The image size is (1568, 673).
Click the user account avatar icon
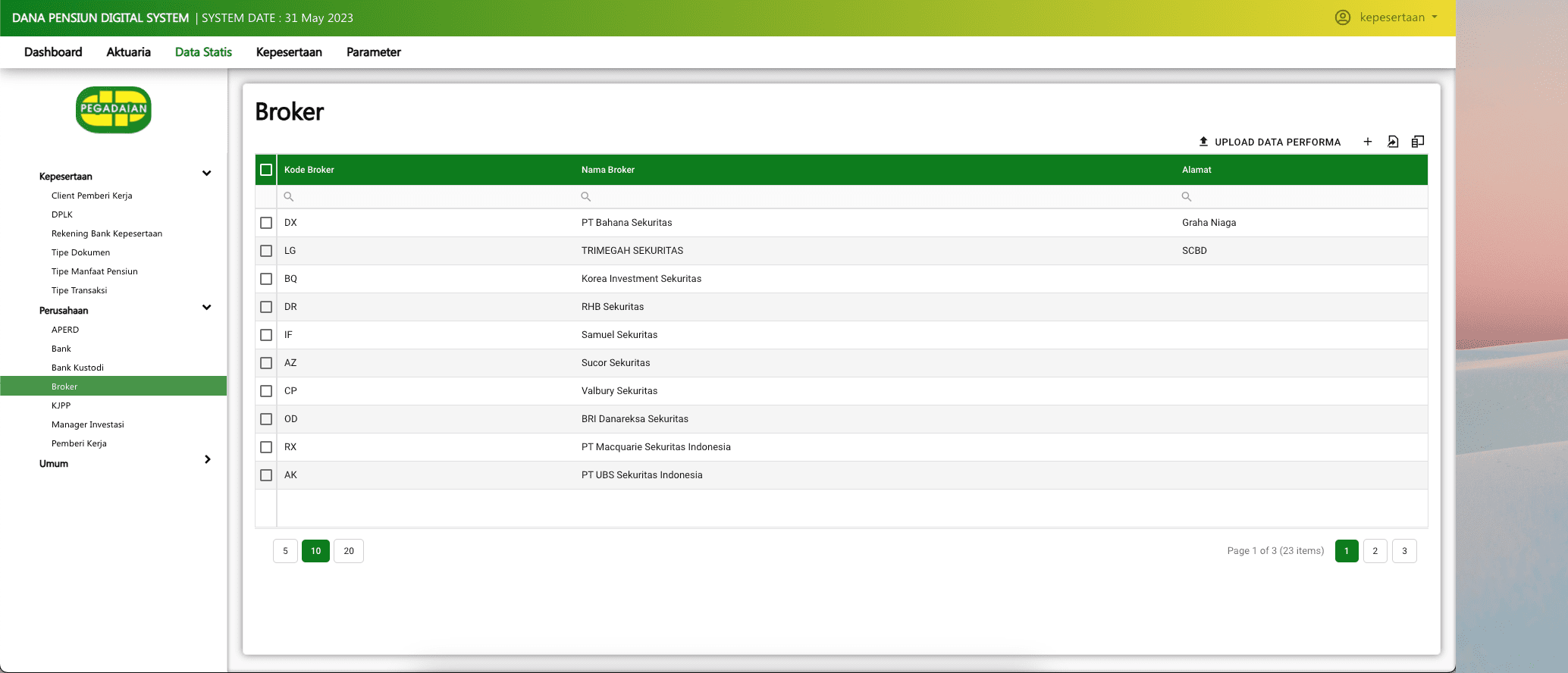(x=1343, y=17)
